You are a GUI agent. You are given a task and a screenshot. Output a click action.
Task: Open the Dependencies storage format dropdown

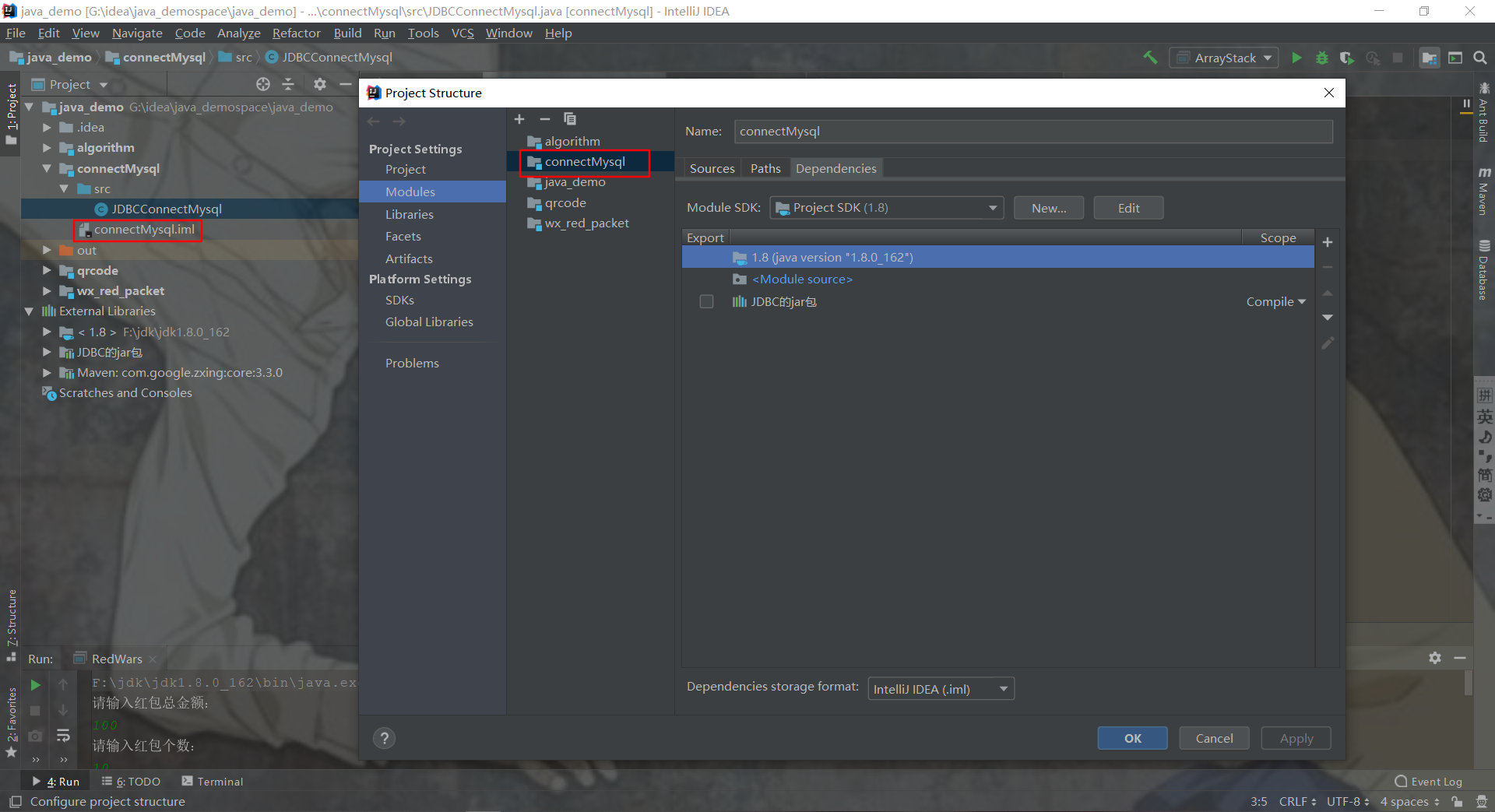point(1001,688)
